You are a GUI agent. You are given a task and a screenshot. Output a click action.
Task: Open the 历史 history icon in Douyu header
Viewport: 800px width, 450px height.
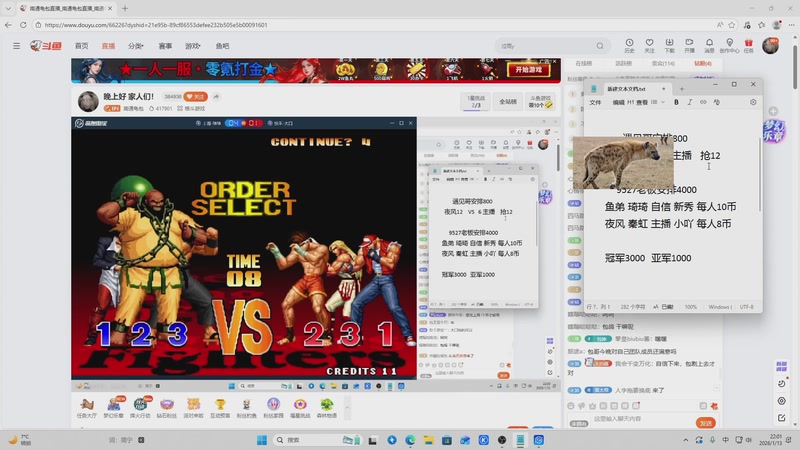click(x=629, y=45)
